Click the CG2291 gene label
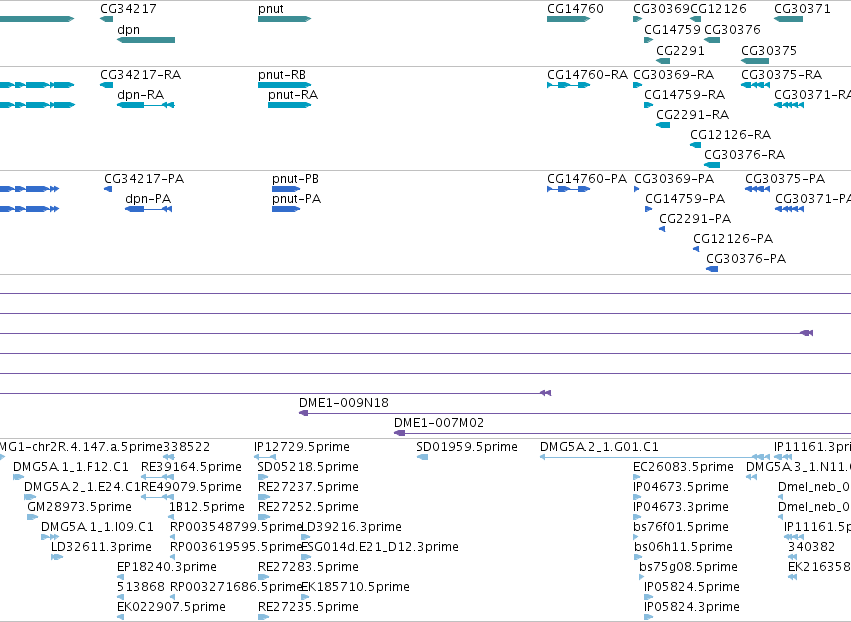This screenshot has height=622, width=851. tap(680, 50)
